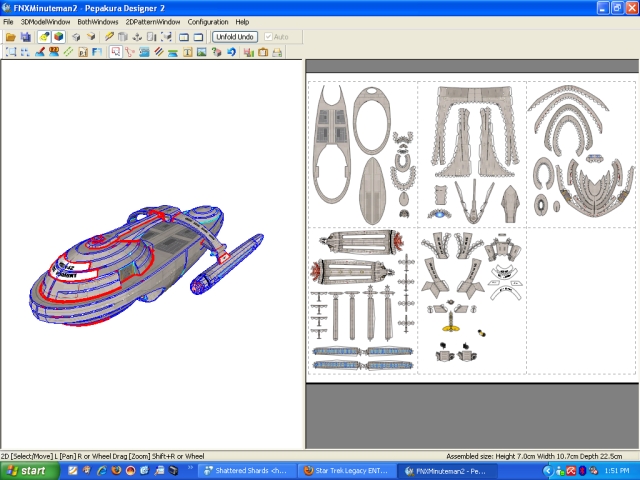Open the File menu
This screenshot has width=640, height=480.
[8, 22]
